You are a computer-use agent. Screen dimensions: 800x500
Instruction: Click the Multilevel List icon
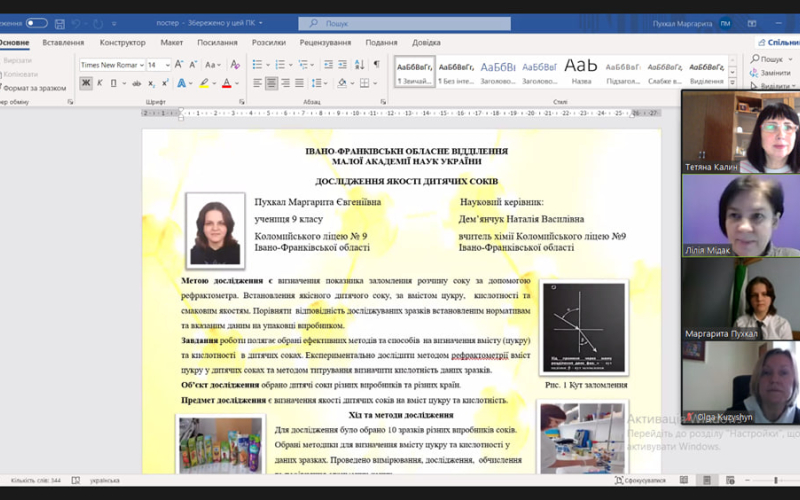coord(303,64)
